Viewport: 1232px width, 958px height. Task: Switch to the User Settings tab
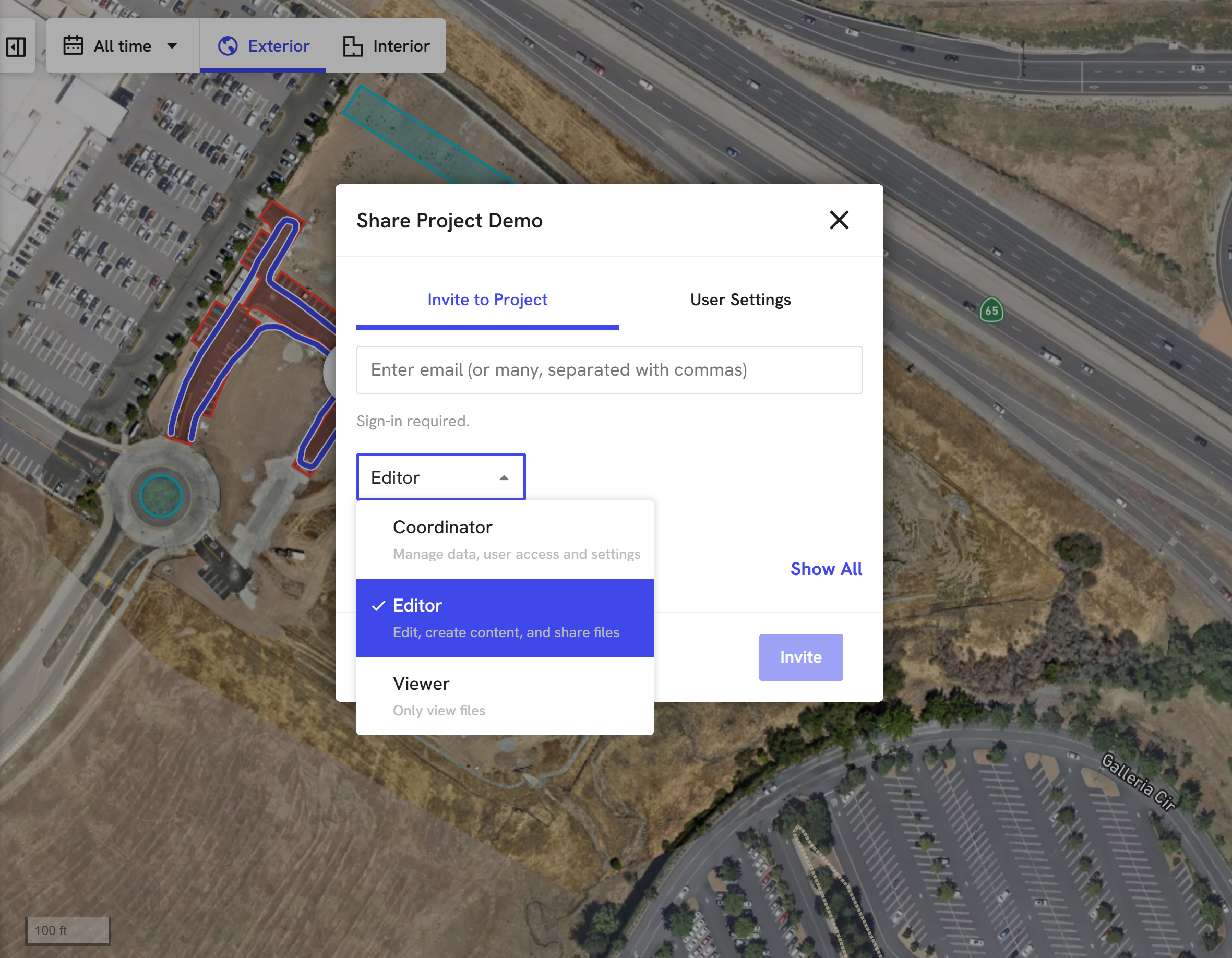[x=740, y=300]
